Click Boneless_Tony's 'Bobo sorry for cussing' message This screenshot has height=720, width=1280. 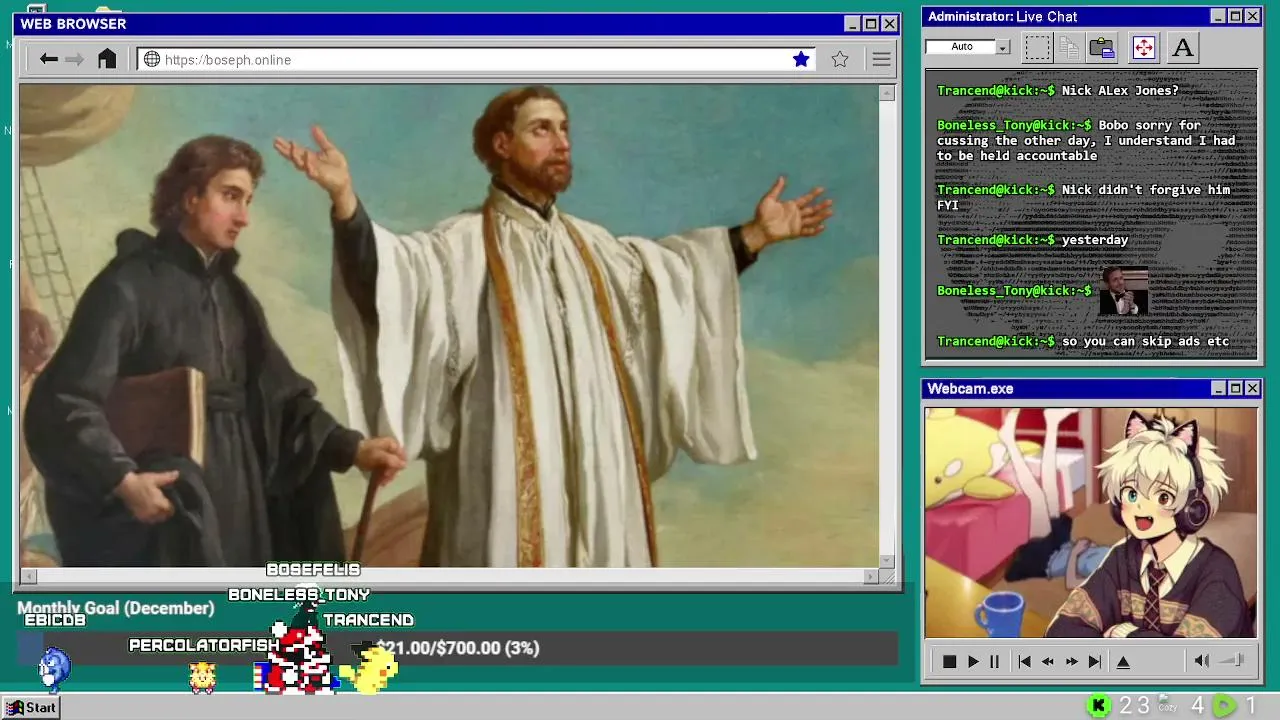[x=1086, y=140]
